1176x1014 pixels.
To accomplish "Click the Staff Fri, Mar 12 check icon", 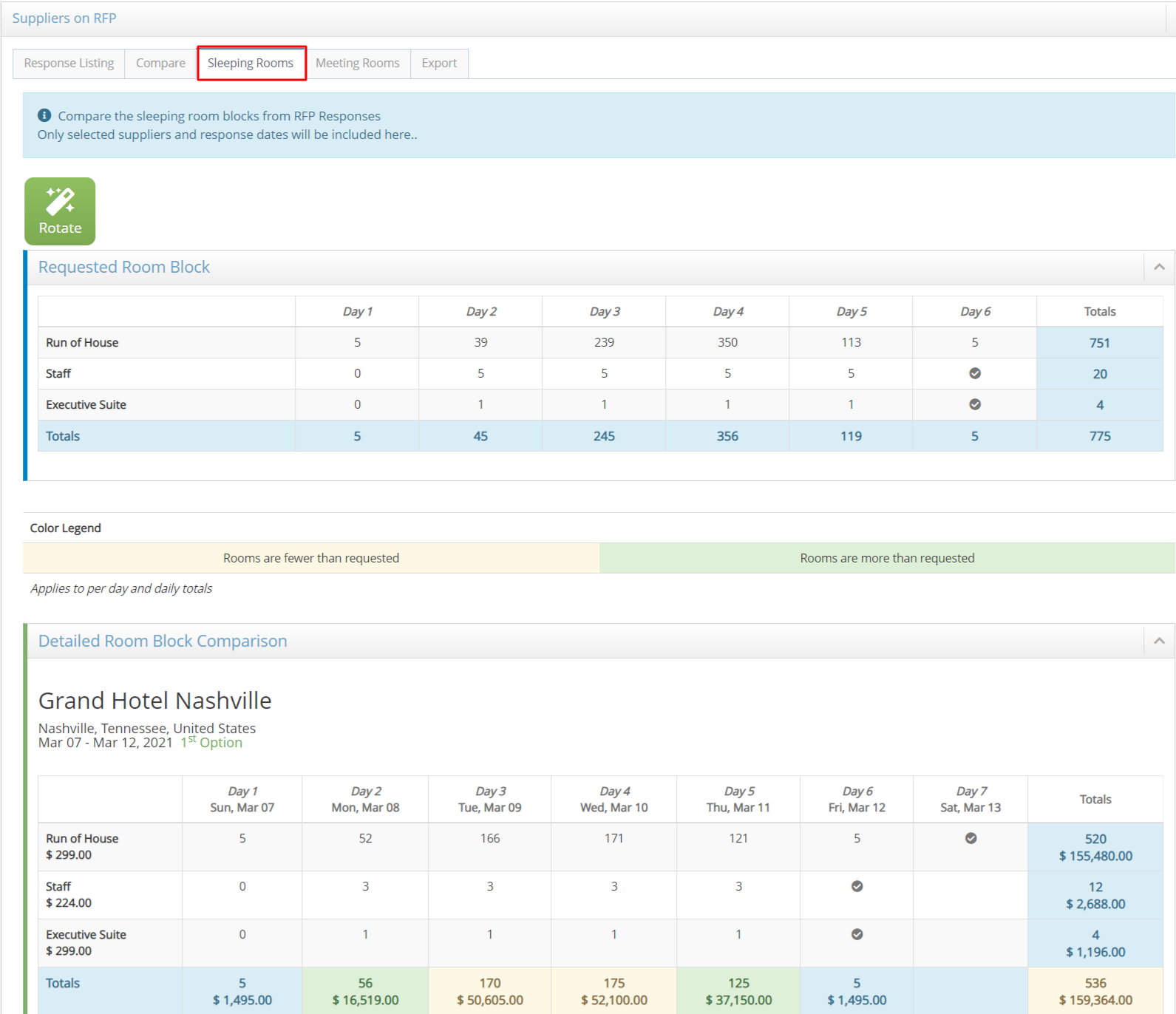I will click(x=857, y=886).
